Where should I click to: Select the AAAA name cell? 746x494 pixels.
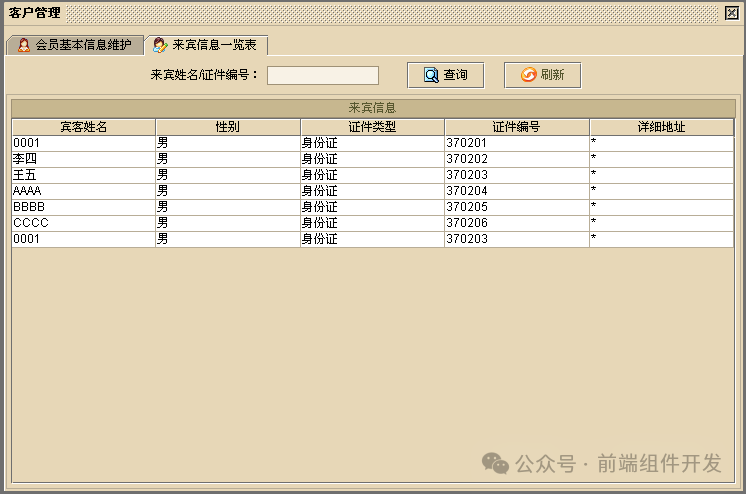point(84,191)
